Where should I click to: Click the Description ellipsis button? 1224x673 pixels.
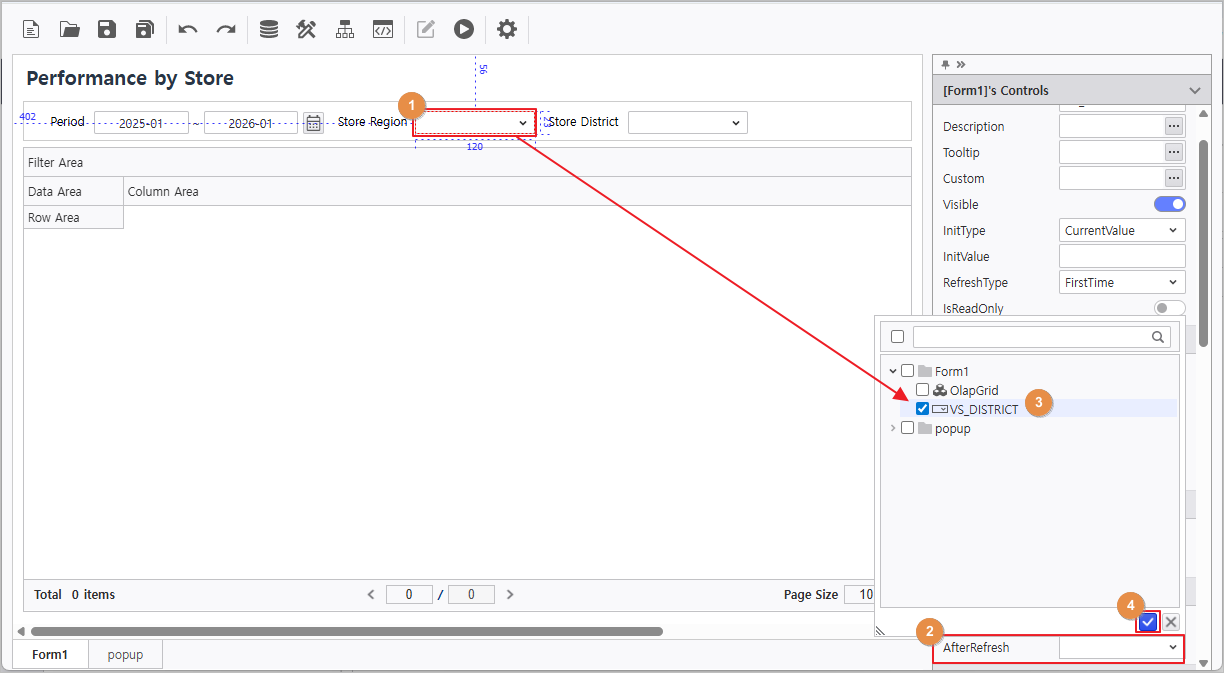pos(1174,127)
